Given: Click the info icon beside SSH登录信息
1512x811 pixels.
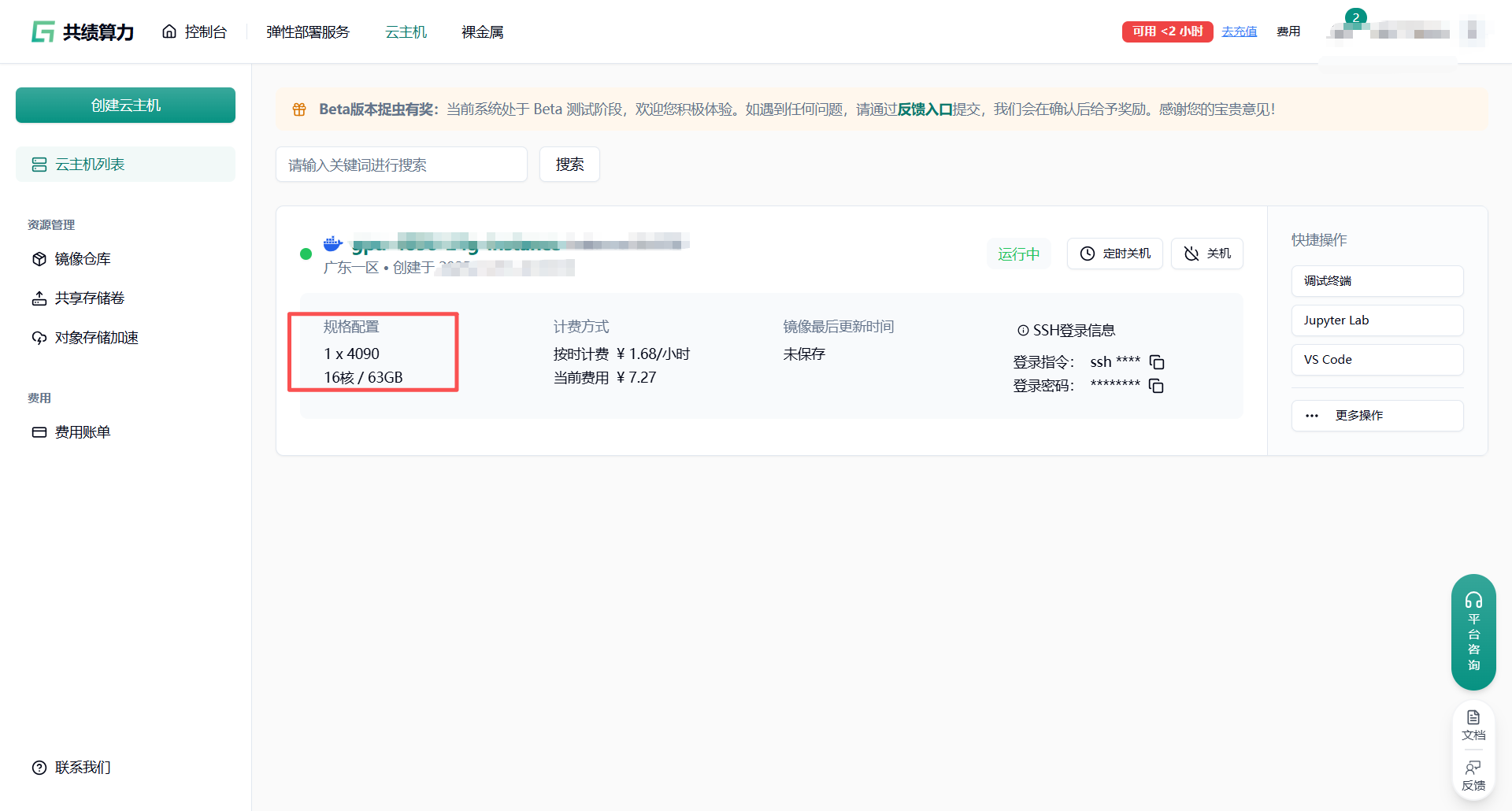Looking at the screenshot, I should click(1023, 331).
